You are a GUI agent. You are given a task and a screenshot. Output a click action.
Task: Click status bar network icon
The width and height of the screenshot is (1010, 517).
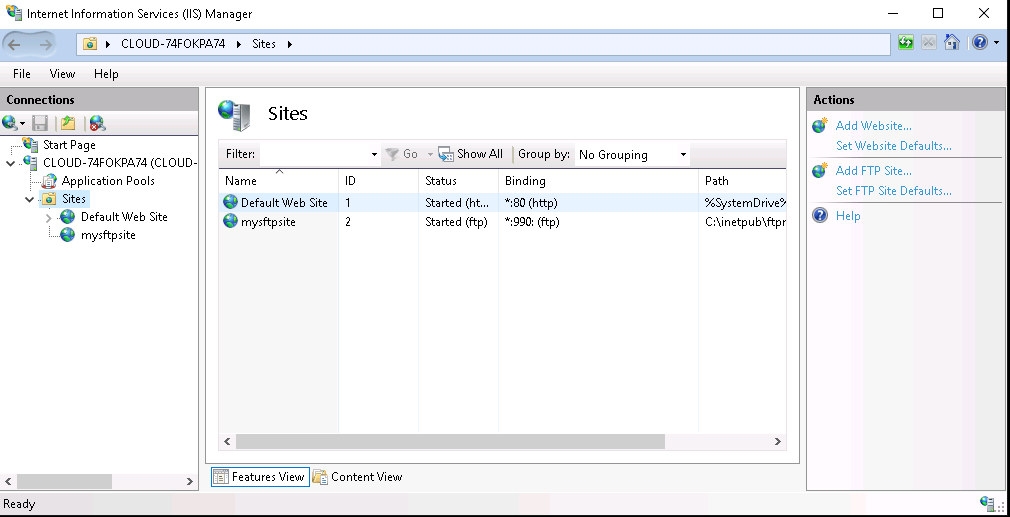click(x=987, y=503)
